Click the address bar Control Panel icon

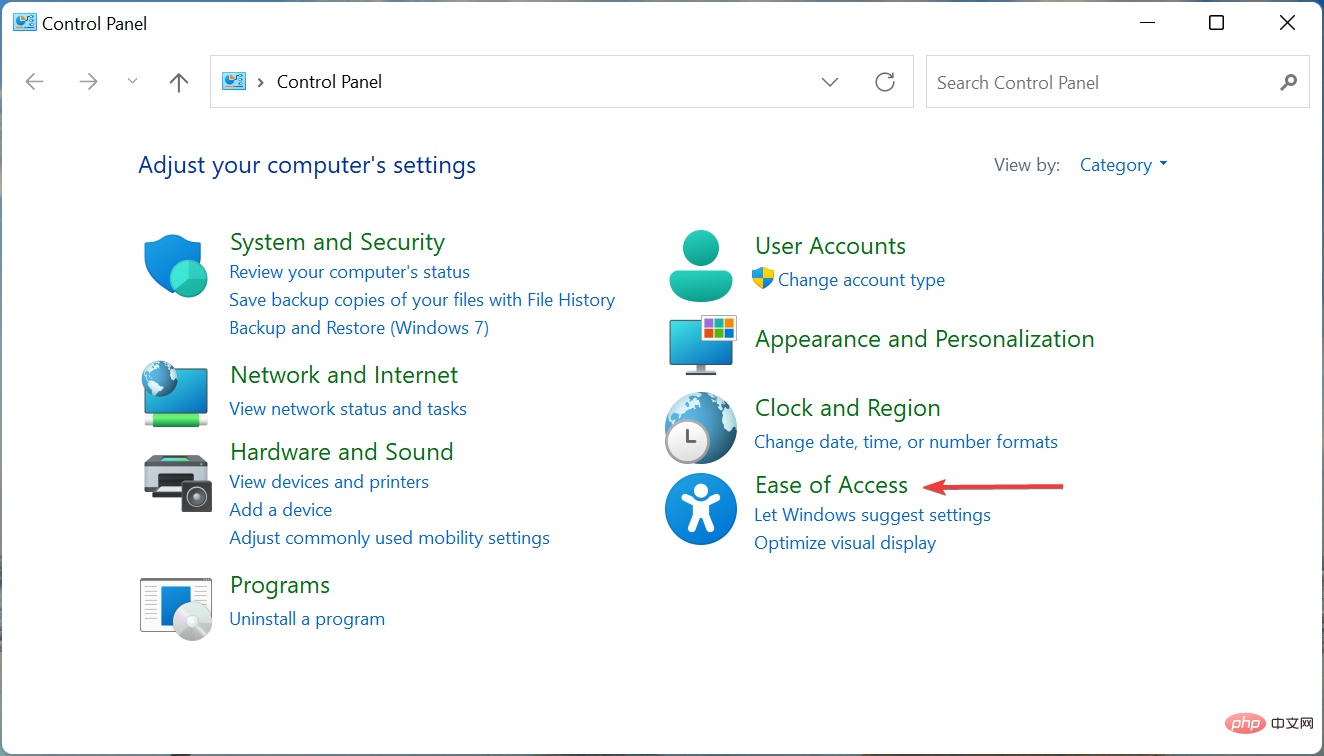point(234,81)
